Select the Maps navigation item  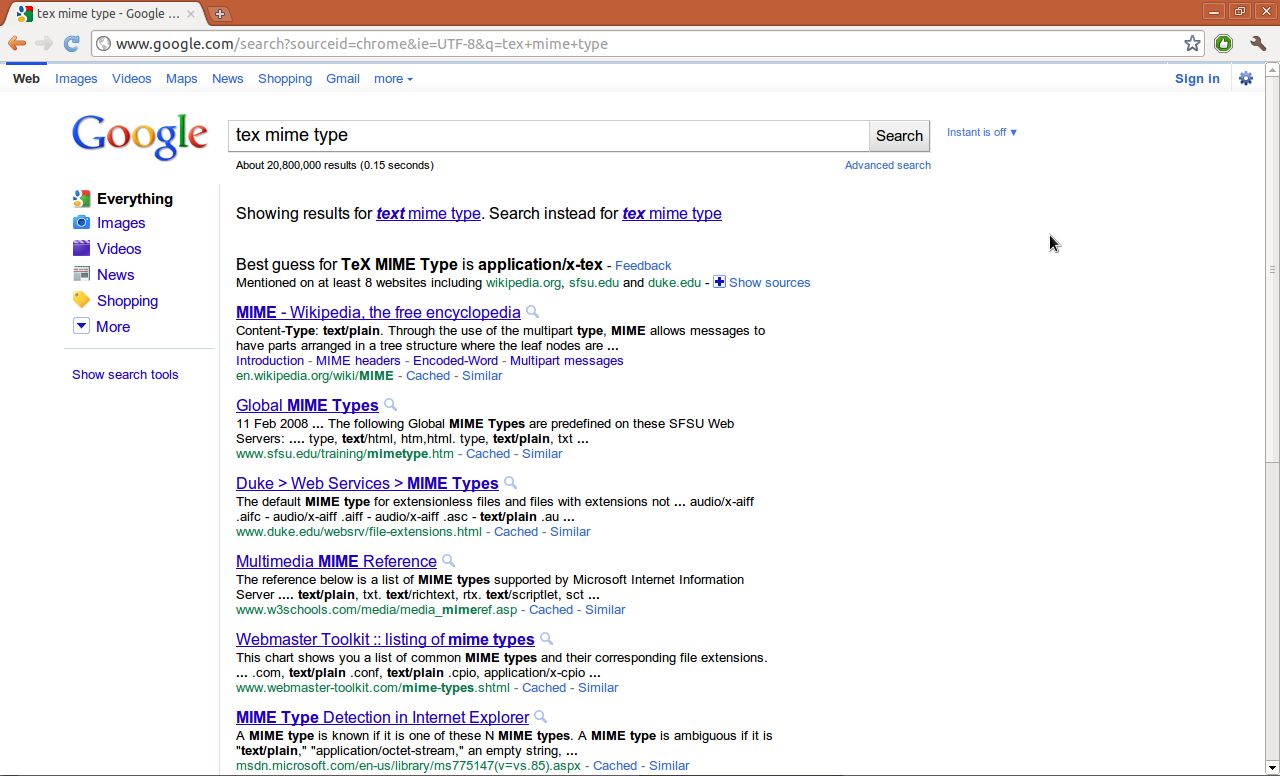point(181,78)
